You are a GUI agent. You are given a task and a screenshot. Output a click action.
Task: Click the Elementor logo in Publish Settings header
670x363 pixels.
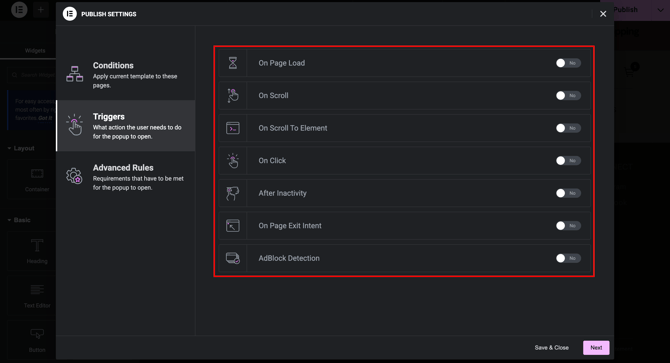coord(70,14)
